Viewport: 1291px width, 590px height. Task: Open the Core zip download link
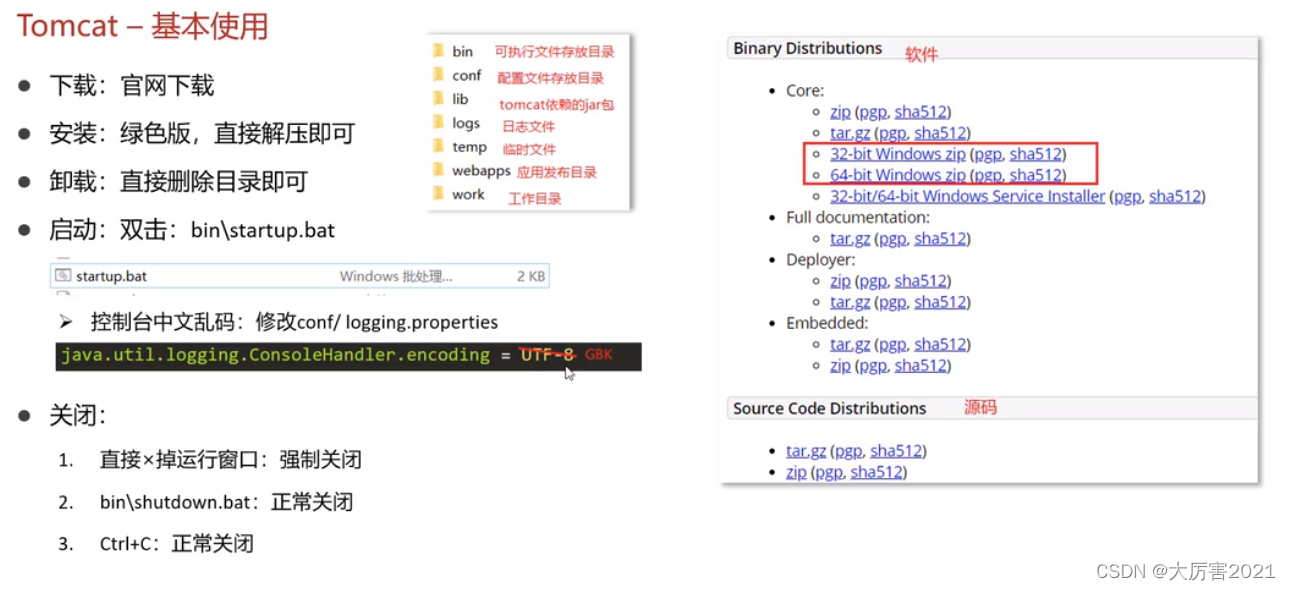coord(840,112)
